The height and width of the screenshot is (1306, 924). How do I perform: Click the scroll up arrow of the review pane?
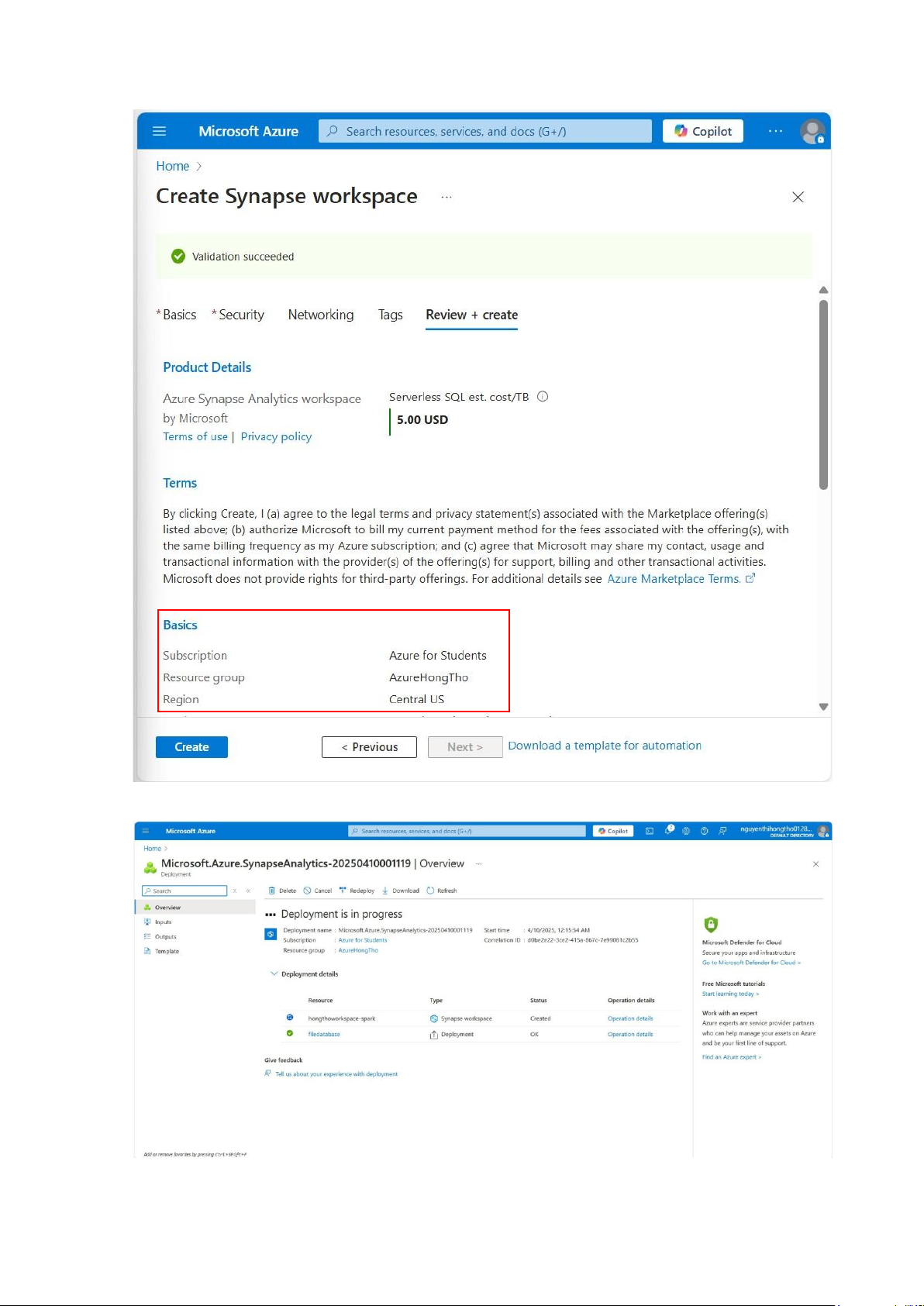point(824,290)
